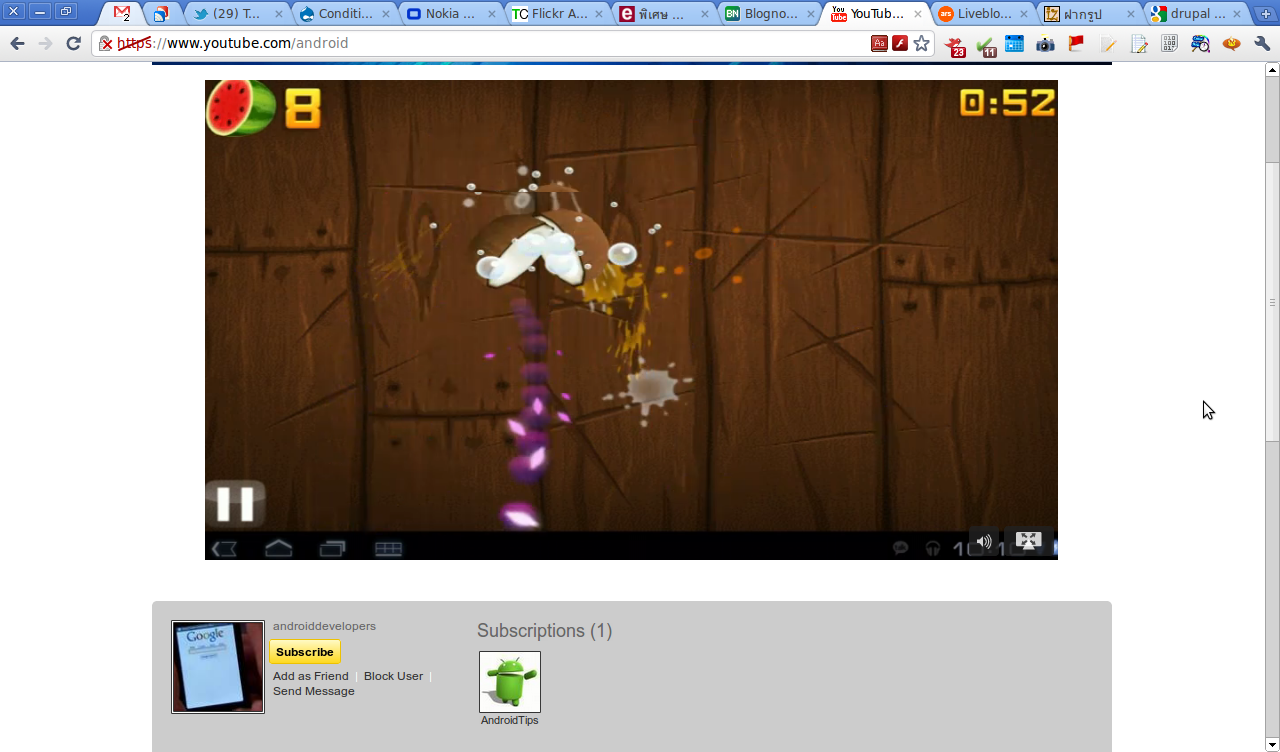Click the watermelon score icon in the game
This screenshot has width=1280, height=752.
pyautogui.click(x=240, y=107)
